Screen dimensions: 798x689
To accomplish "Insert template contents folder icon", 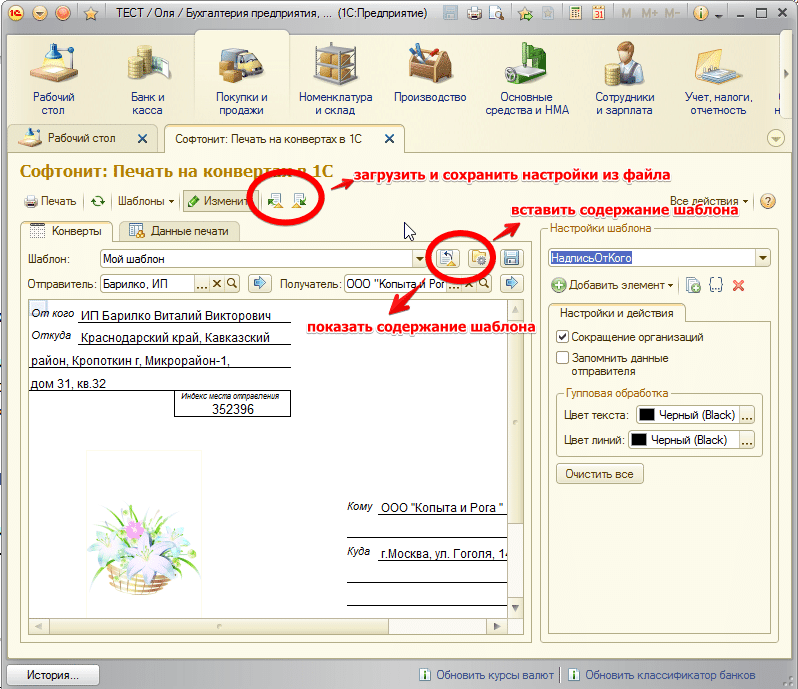I will pos(479,259).
